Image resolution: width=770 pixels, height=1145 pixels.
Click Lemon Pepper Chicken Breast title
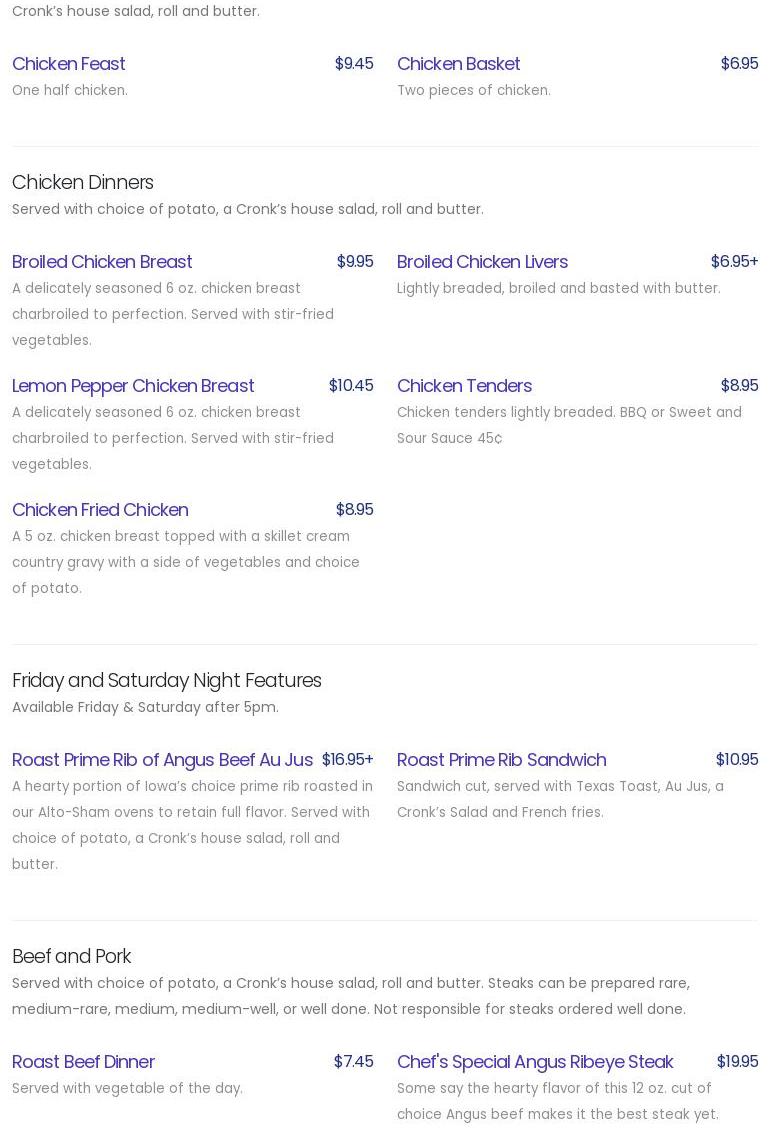(x=133, y=385)
